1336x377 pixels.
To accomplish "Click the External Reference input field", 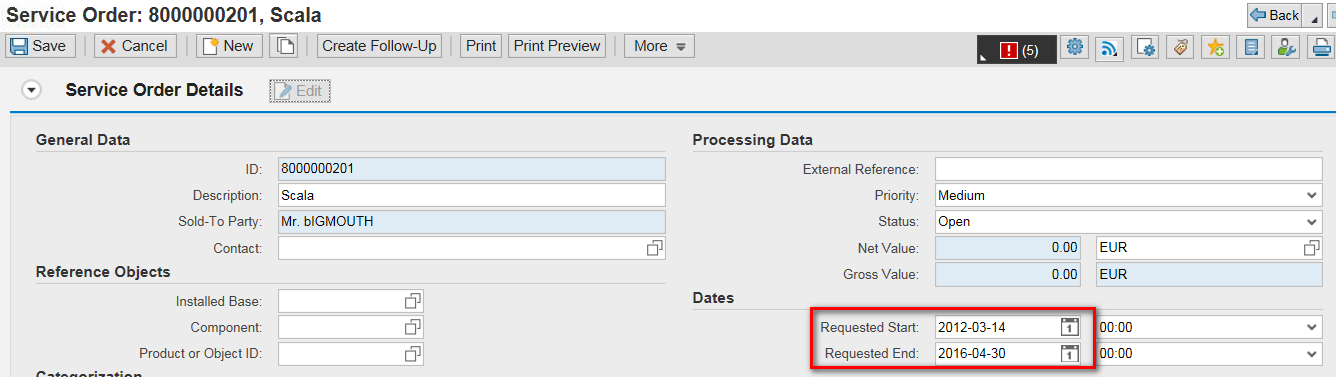I will pyautogui.click(x=1128, y=169).
